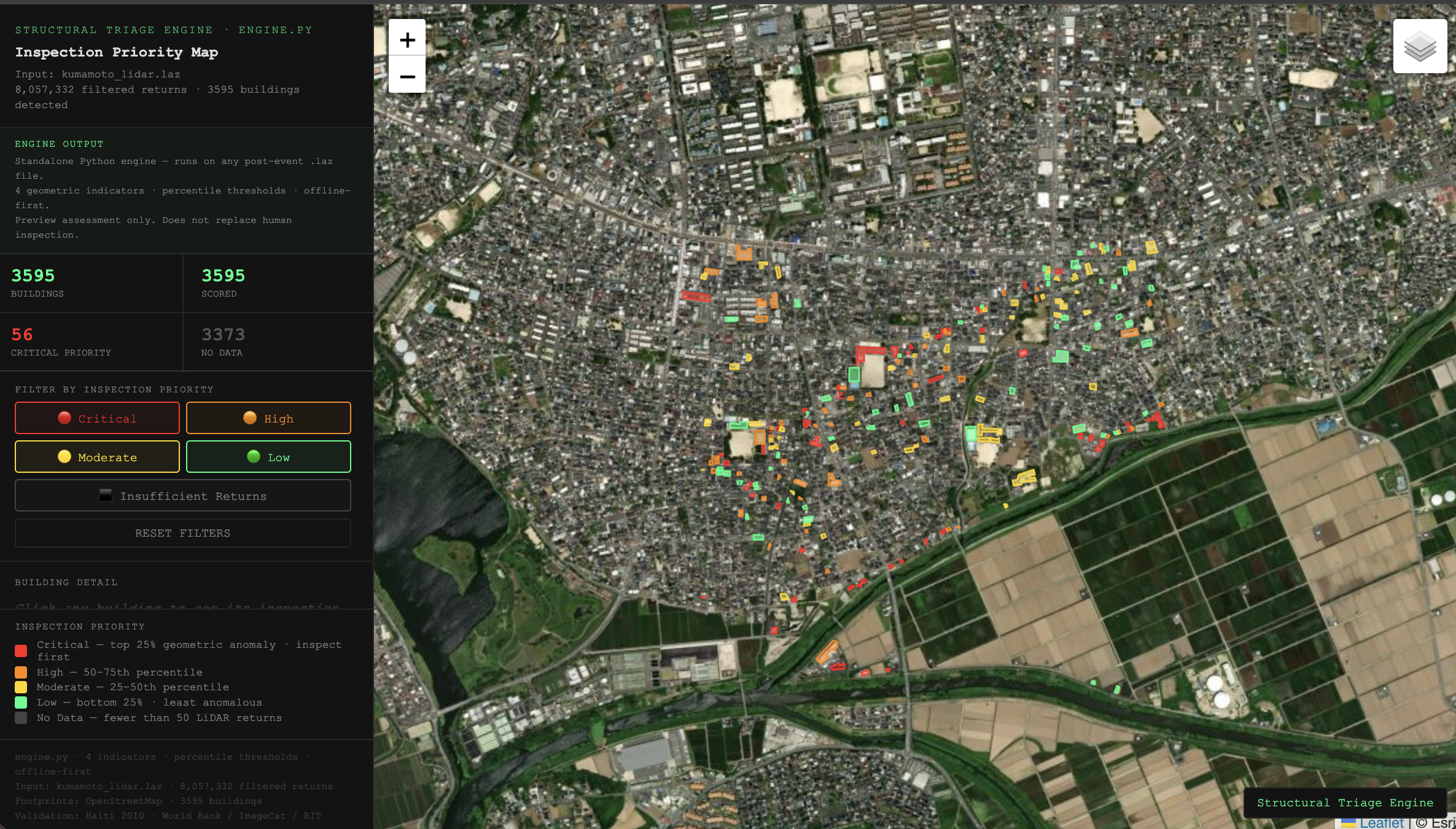Toggle the Insufficient Returns filter
The width and height of the screenshot is (1456, 829).
183,496
